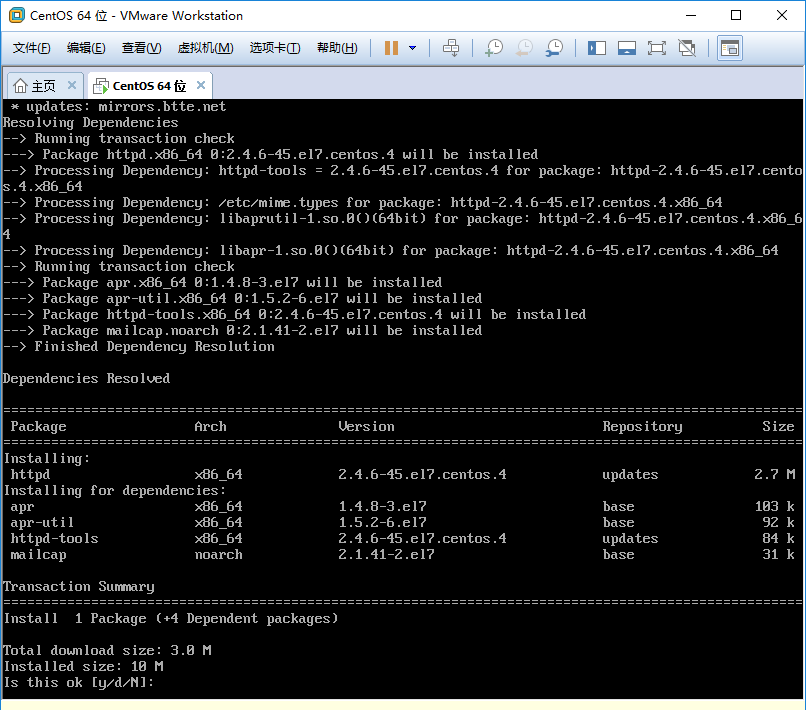This screenshot has width=807, height=710.
Task: Close the 主页 tab
Action: [x=72, y=85]
